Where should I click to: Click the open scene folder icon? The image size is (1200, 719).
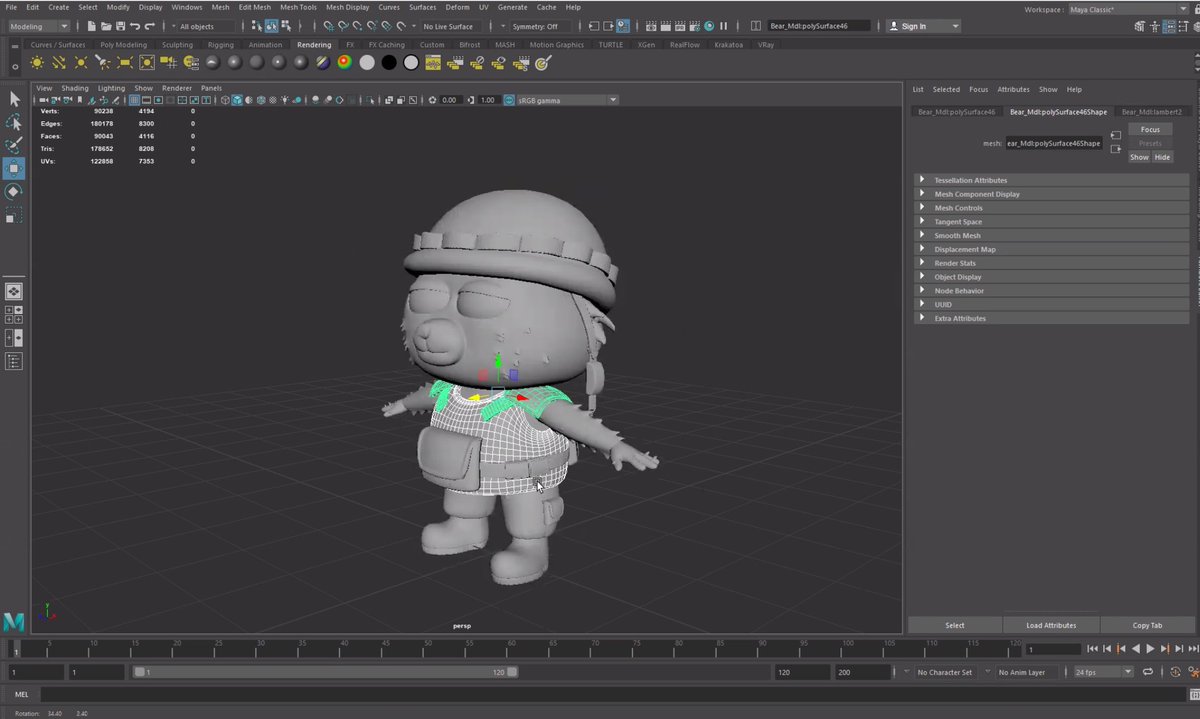105,26
